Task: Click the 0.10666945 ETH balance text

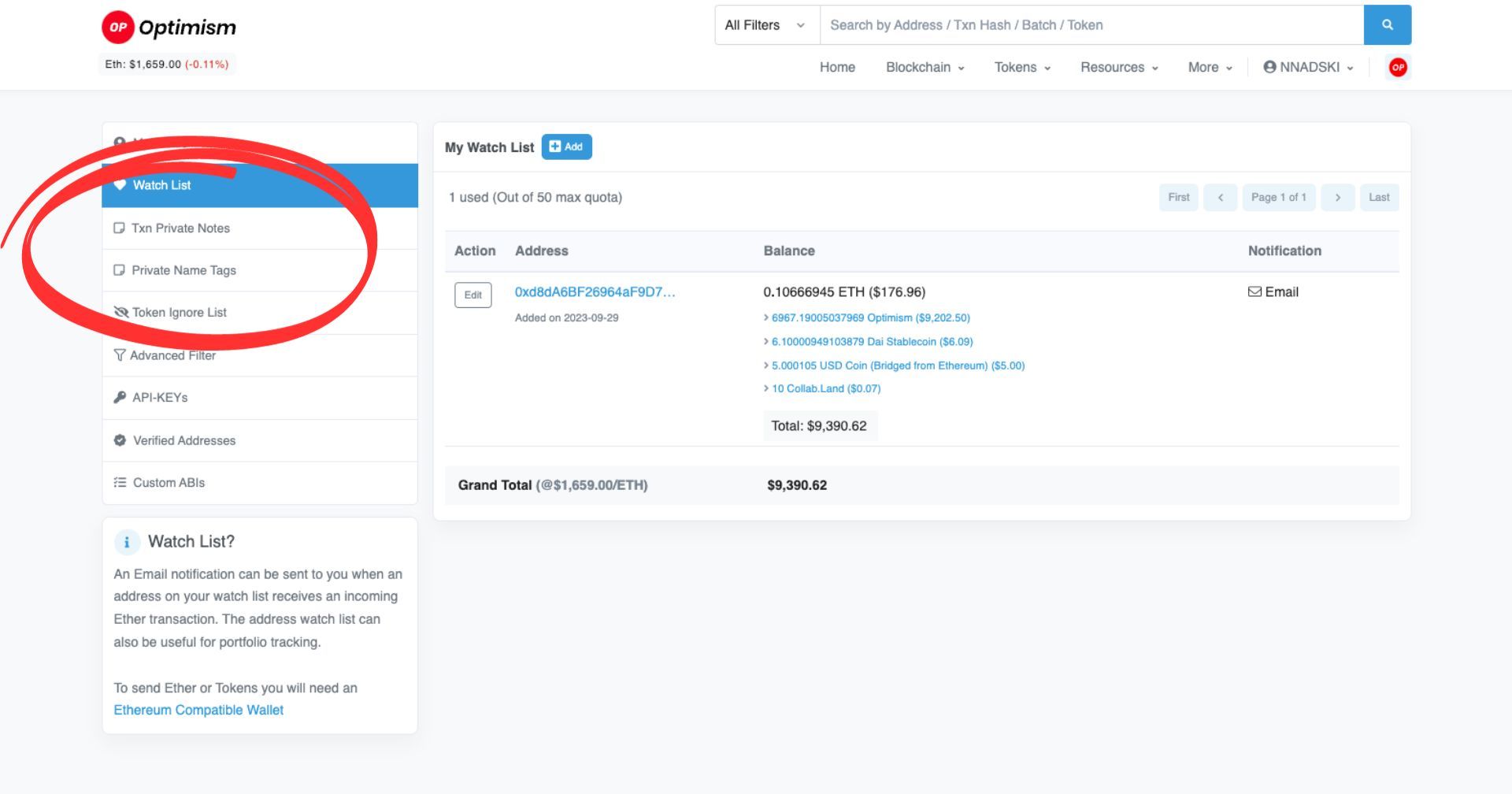Action: pos(844,292)
